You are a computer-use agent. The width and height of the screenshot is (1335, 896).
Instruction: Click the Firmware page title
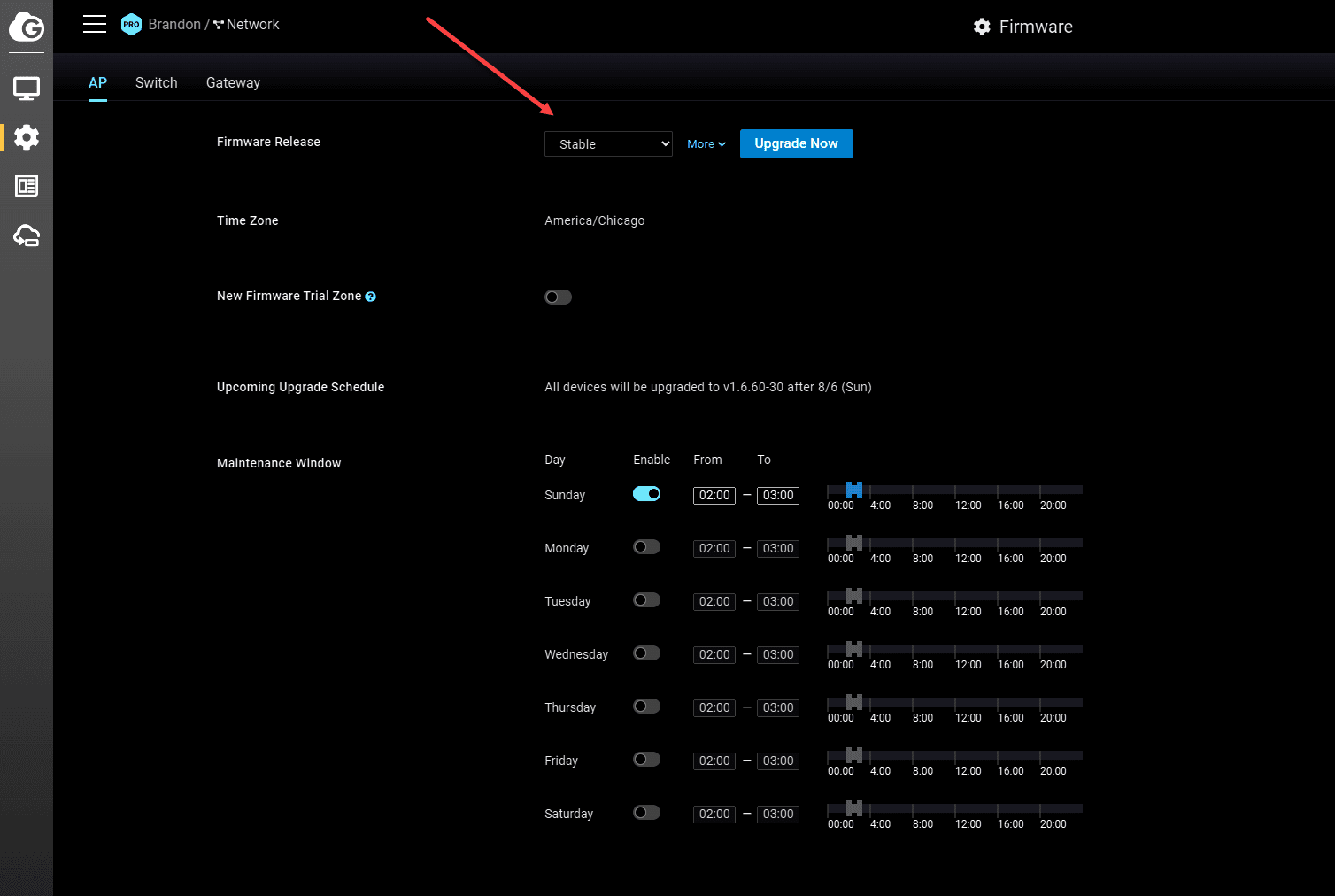coord(1036,27)
